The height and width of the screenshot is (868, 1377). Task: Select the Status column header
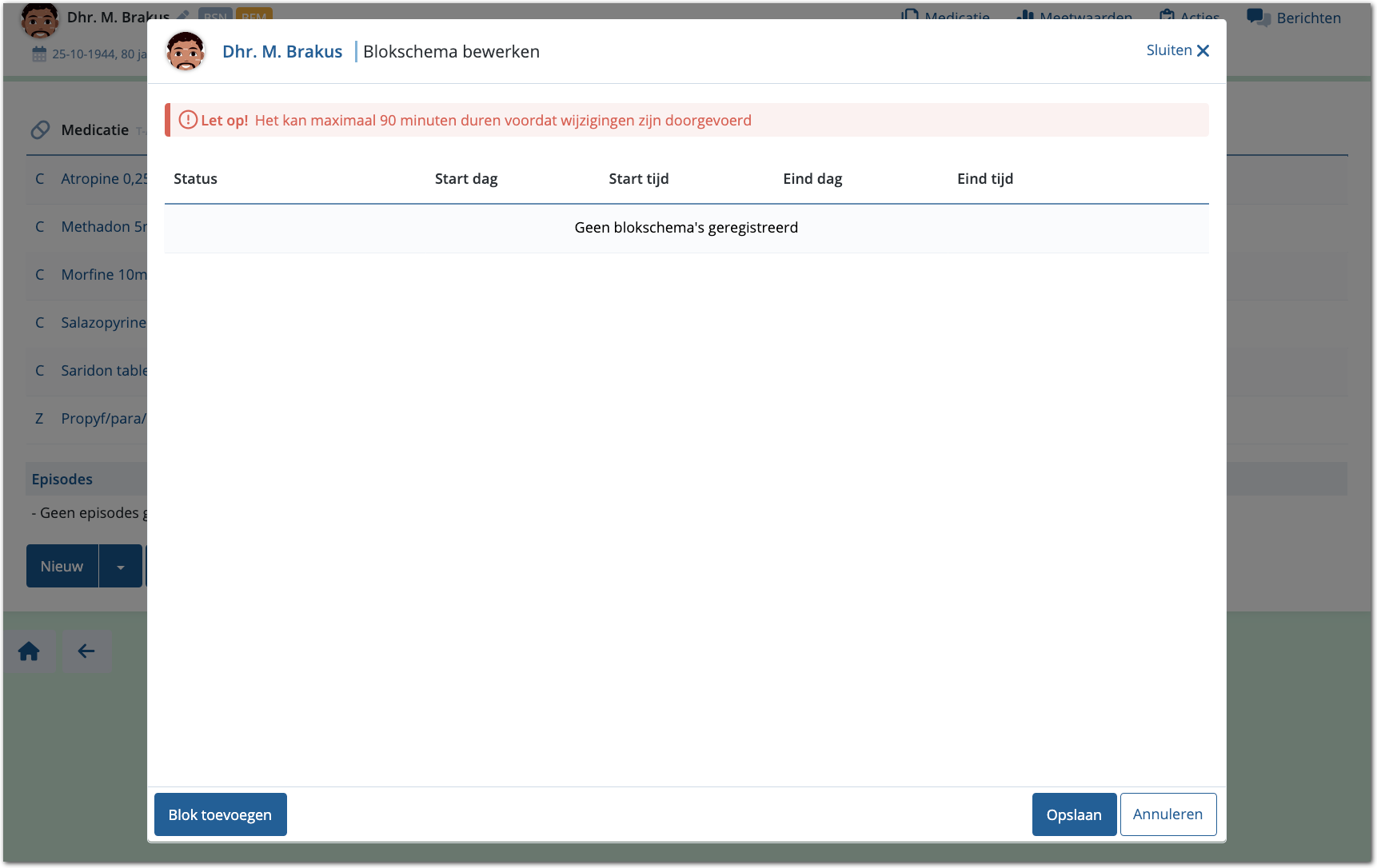click(x=195, y=179)
